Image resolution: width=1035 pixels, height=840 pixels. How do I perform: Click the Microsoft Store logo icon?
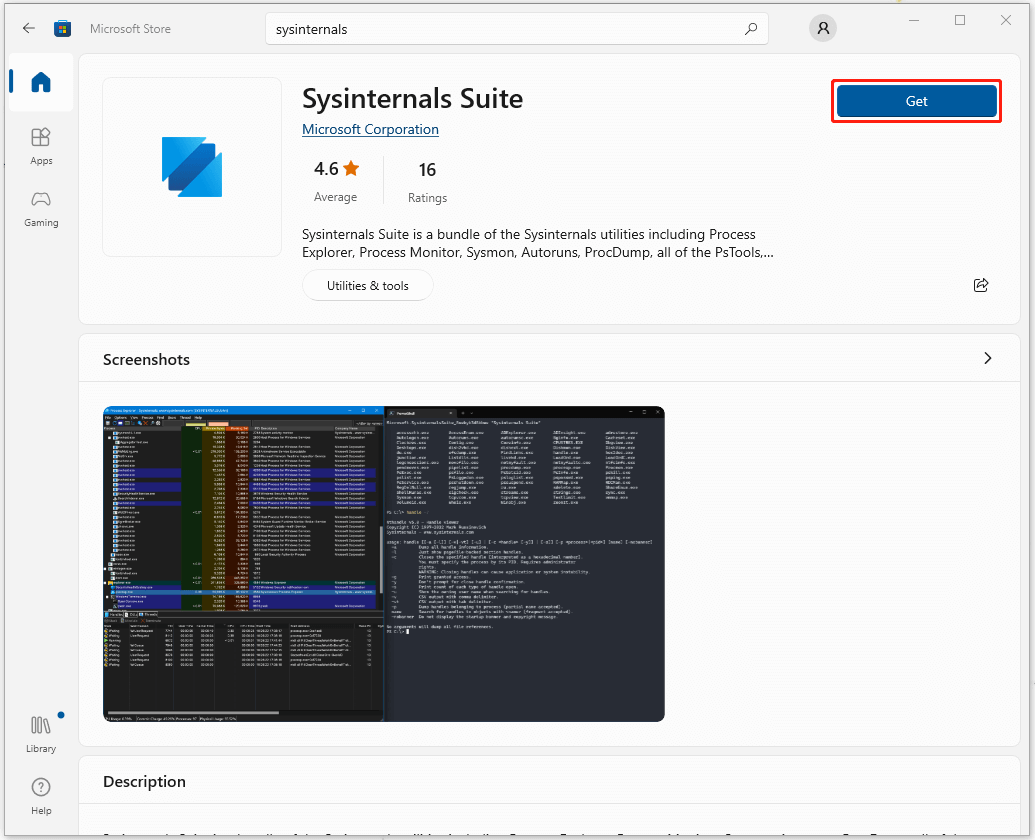(x=63, y=28)
